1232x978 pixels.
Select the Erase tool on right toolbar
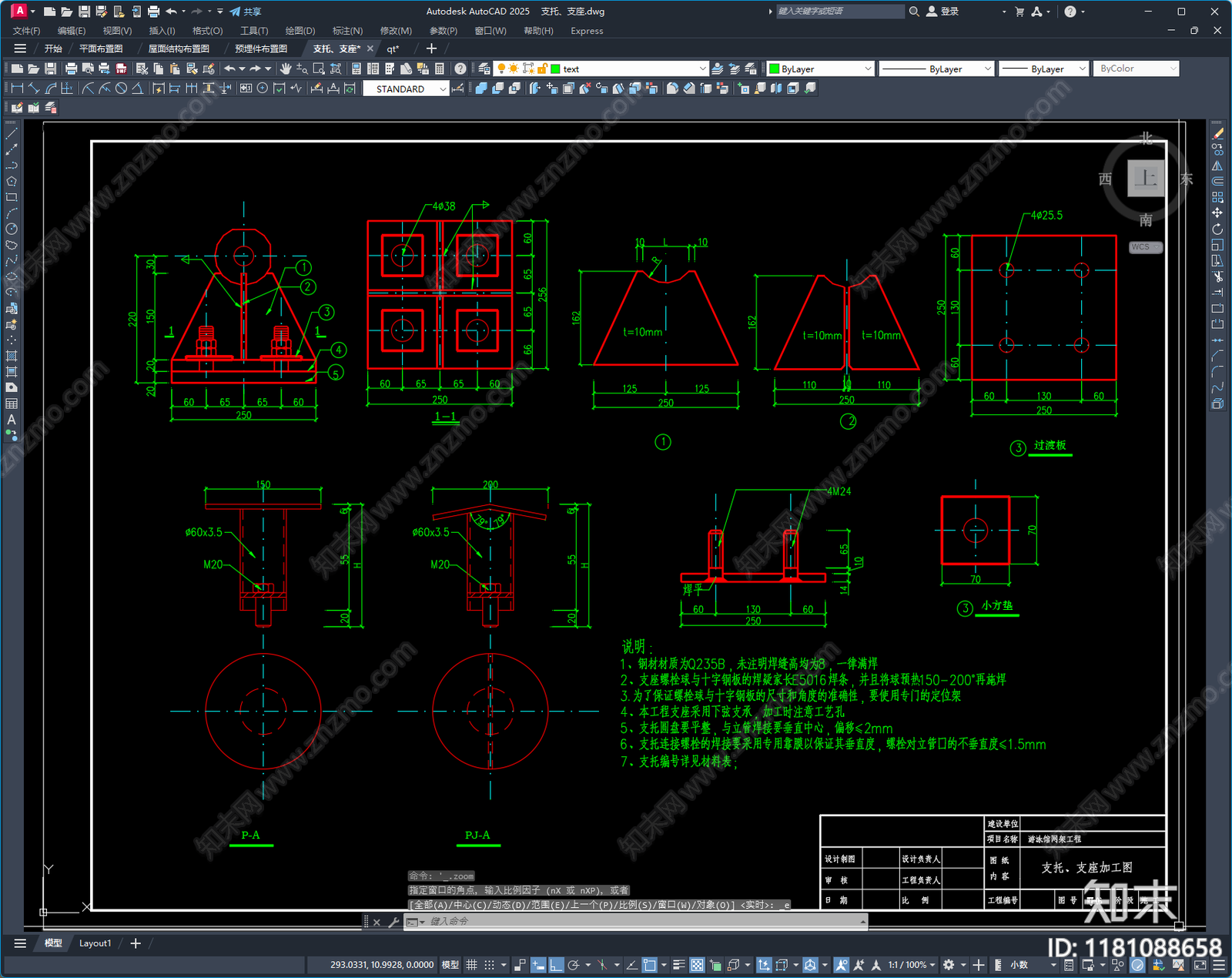tap(1218, 133)
